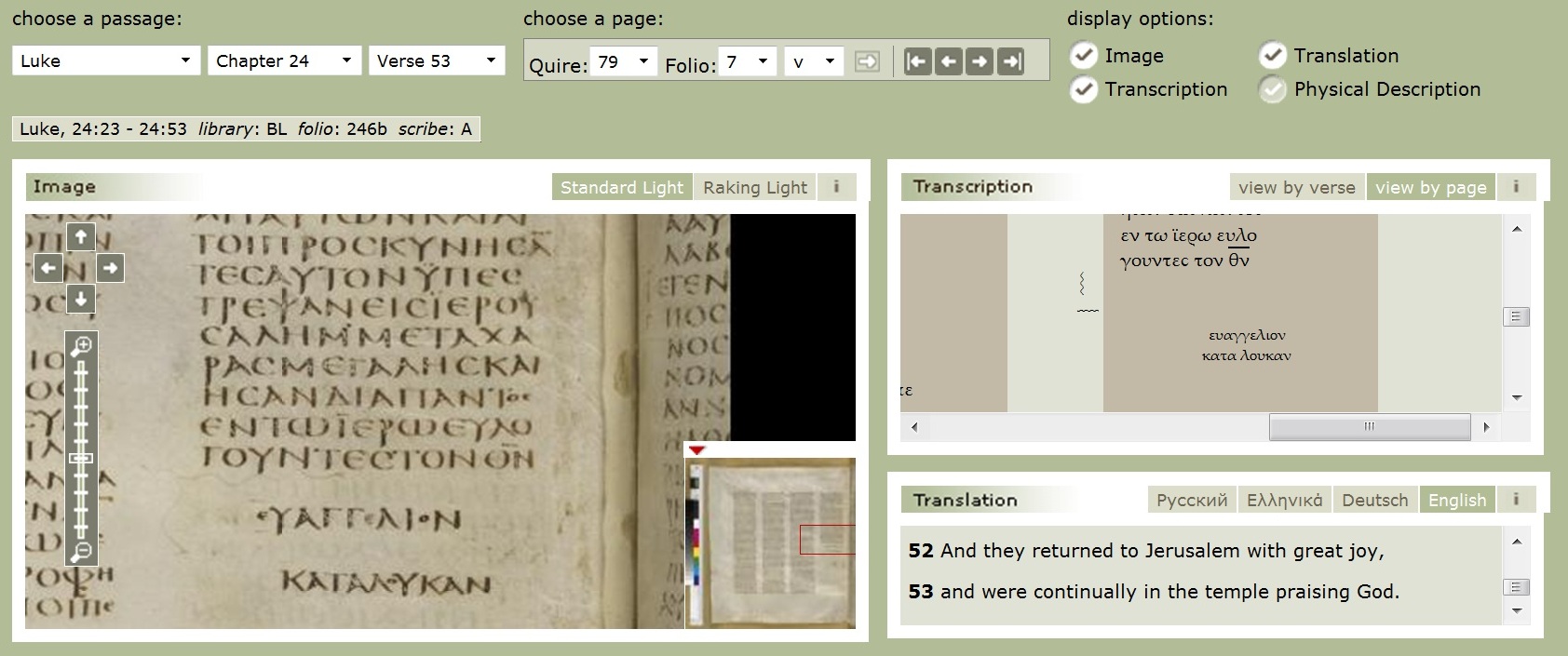
Task: Switch translation to Ελληνικά
Action: 1285,500
